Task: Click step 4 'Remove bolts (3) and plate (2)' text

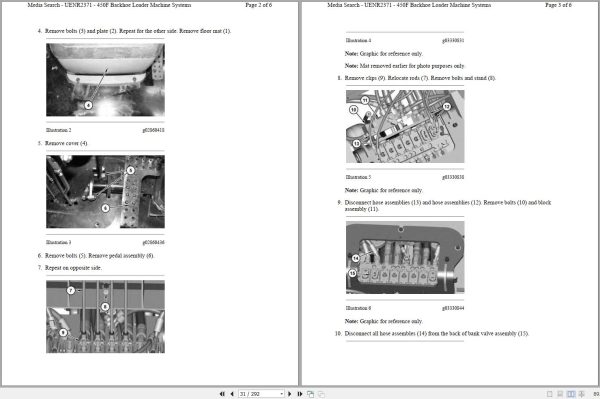Action: (138, 31)
